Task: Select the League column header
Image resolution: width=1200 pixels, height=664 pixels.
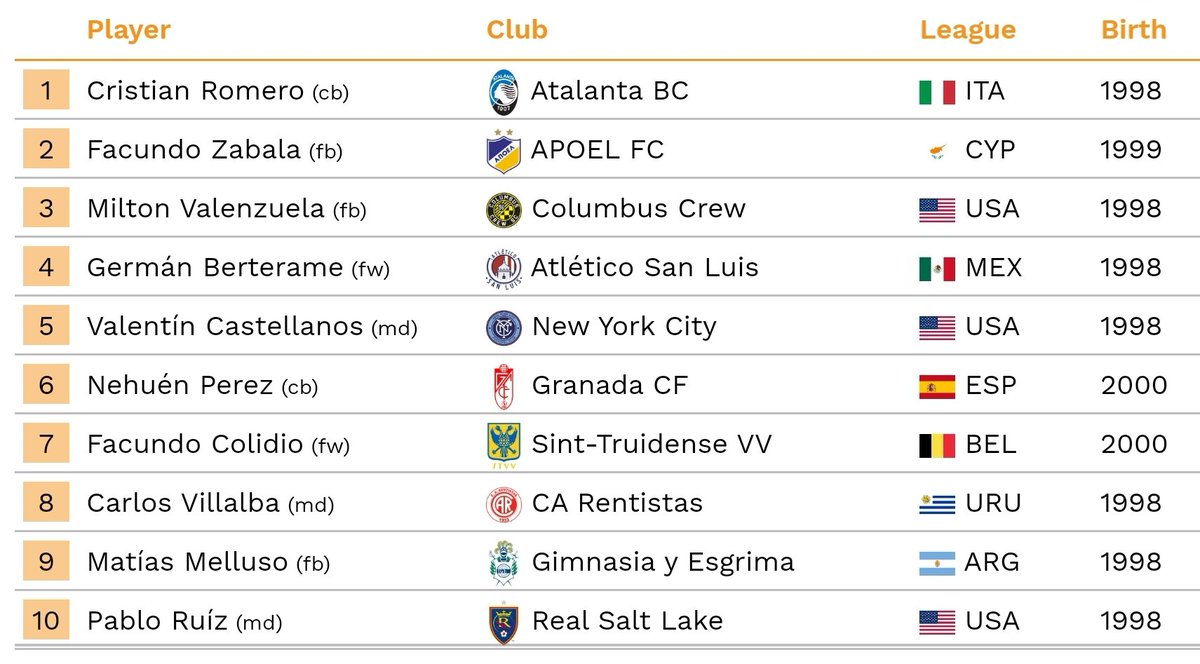Action: click(968, 31)
